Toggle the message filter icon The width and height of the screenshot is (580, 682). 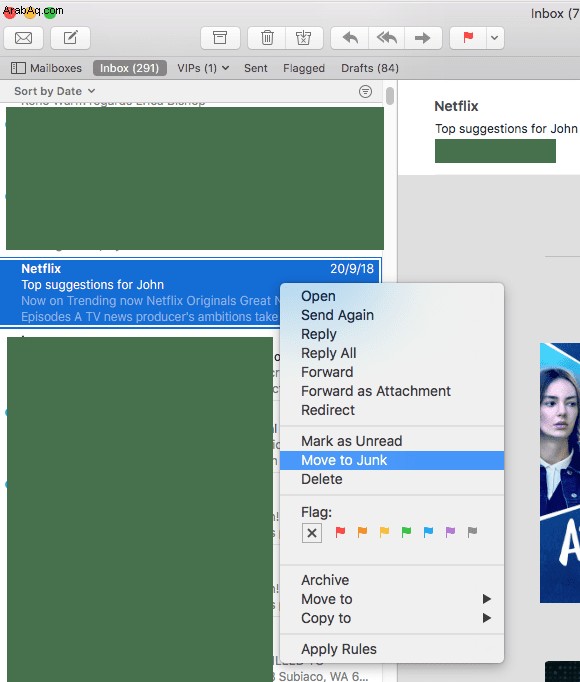(365, 91)
